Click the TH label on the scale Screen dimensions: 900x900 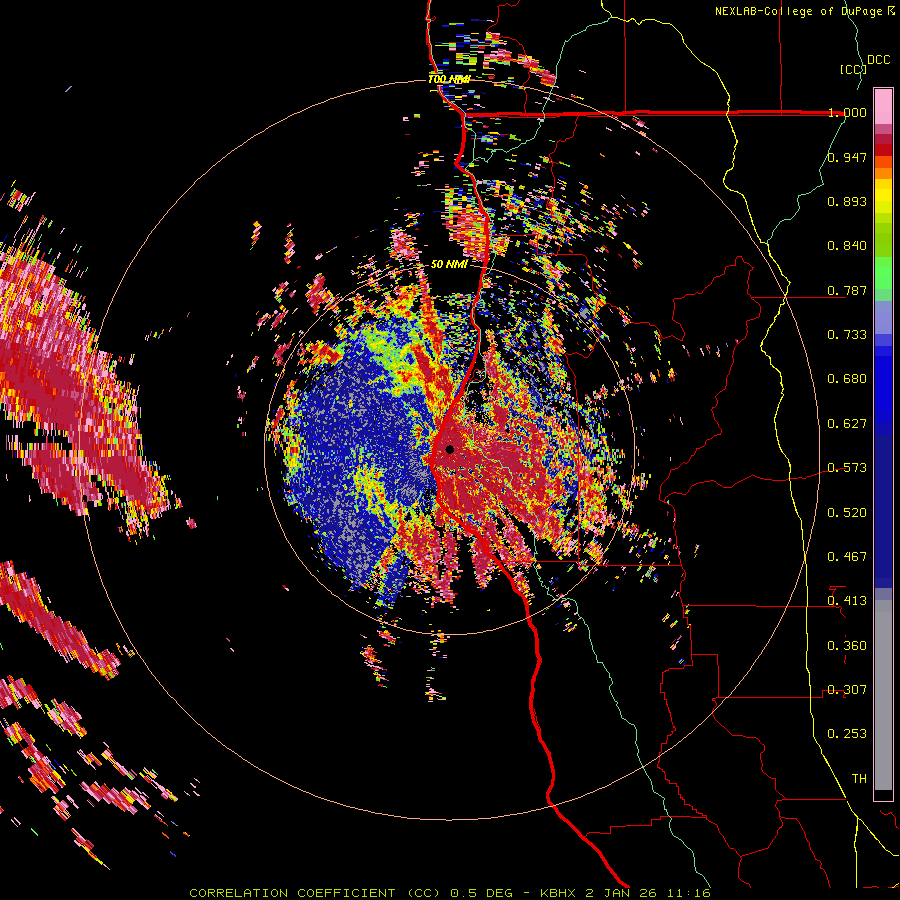[x=859, y=779]
